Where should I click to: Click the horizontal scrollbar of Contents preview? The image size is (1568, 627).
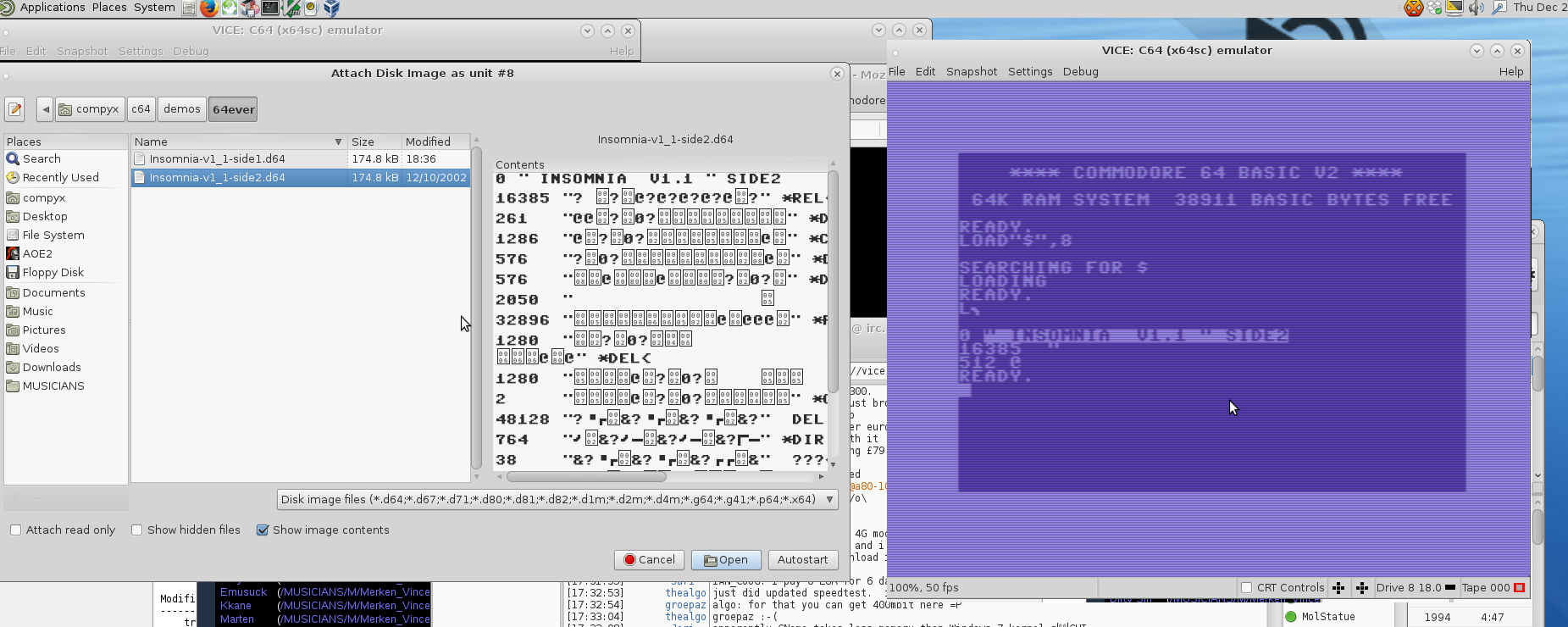tap(586, 477)
